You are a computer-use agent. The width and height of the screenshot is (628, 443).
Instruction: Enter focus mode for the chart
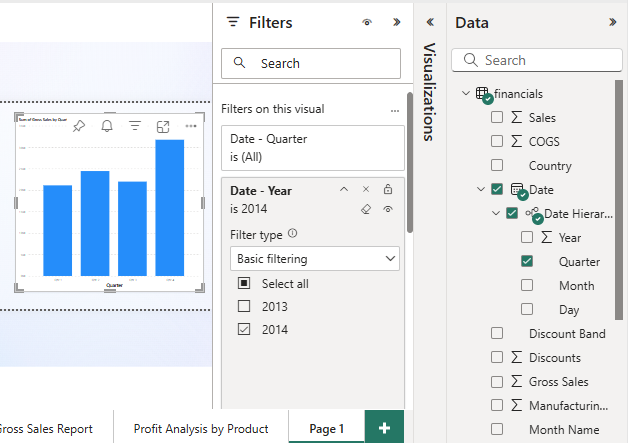click(x=163, y=127)
